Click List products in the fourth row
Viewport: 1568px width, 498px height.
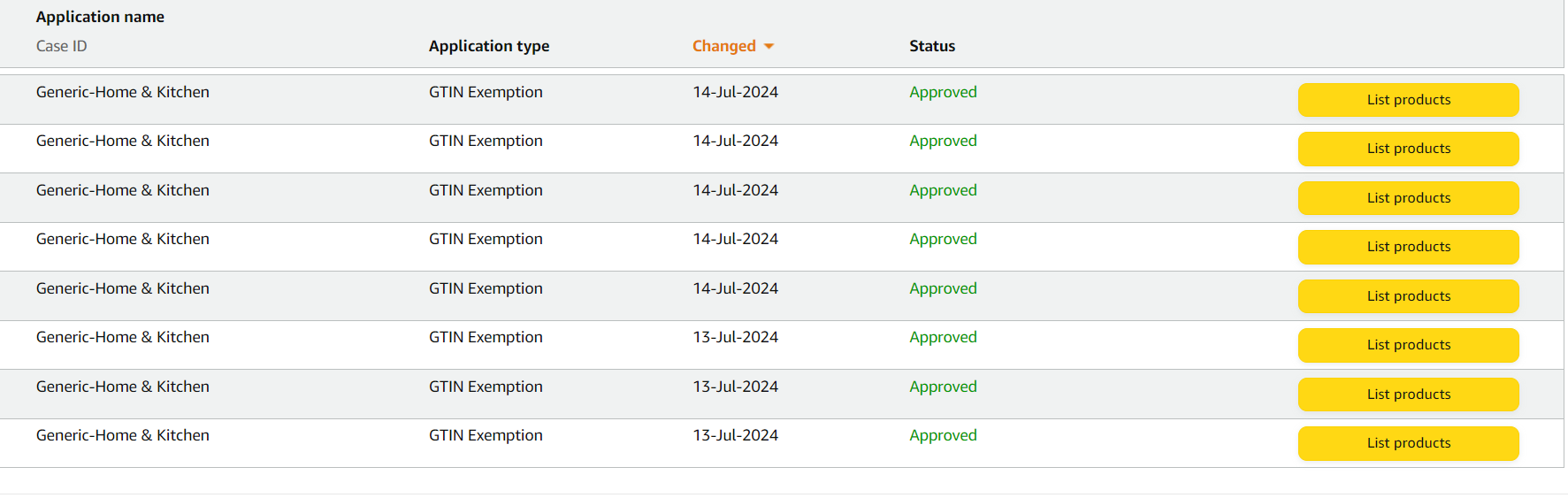[1408, 247]
